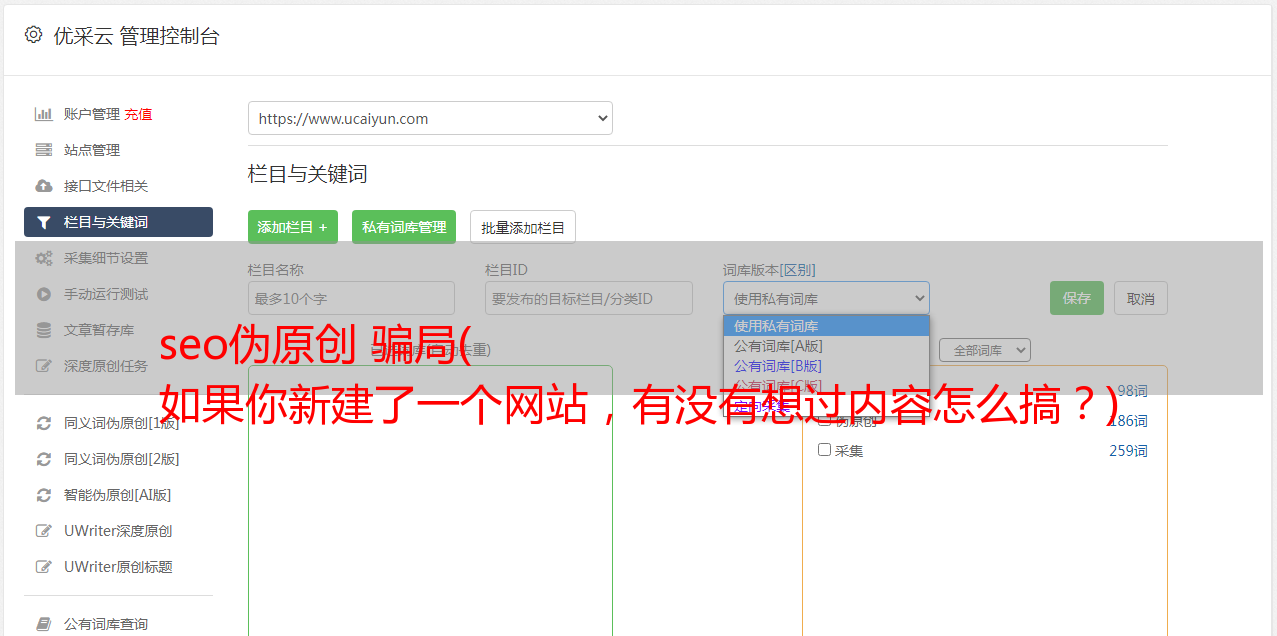Viewport: 1277px width, 636px height.
Task: Focus the 栏目名称 input field
Action: (351, 298)
